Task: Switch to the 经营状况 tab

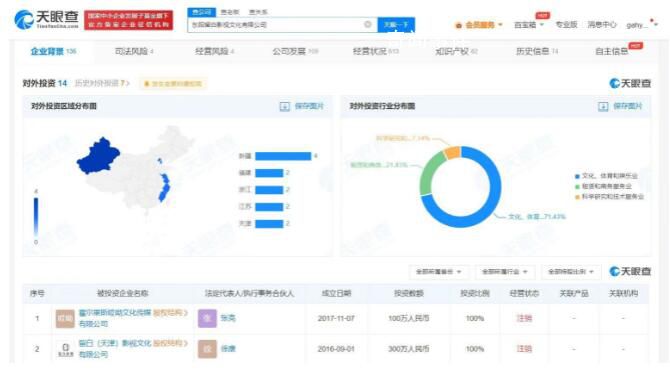Action: 376,51
